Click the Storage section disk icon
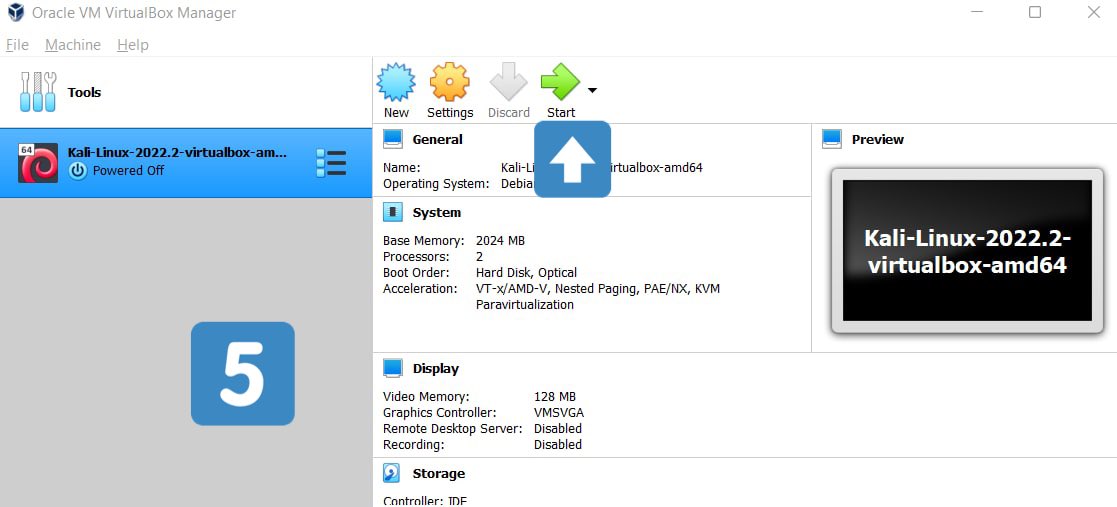The height and width of the screenshot is (507, 1117). coord(392,473)
